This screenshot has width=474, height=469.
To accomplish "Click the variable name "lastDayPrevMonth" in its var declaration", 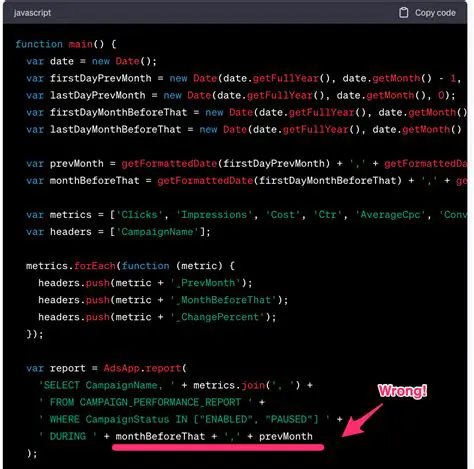I will [x=98, y=95].
